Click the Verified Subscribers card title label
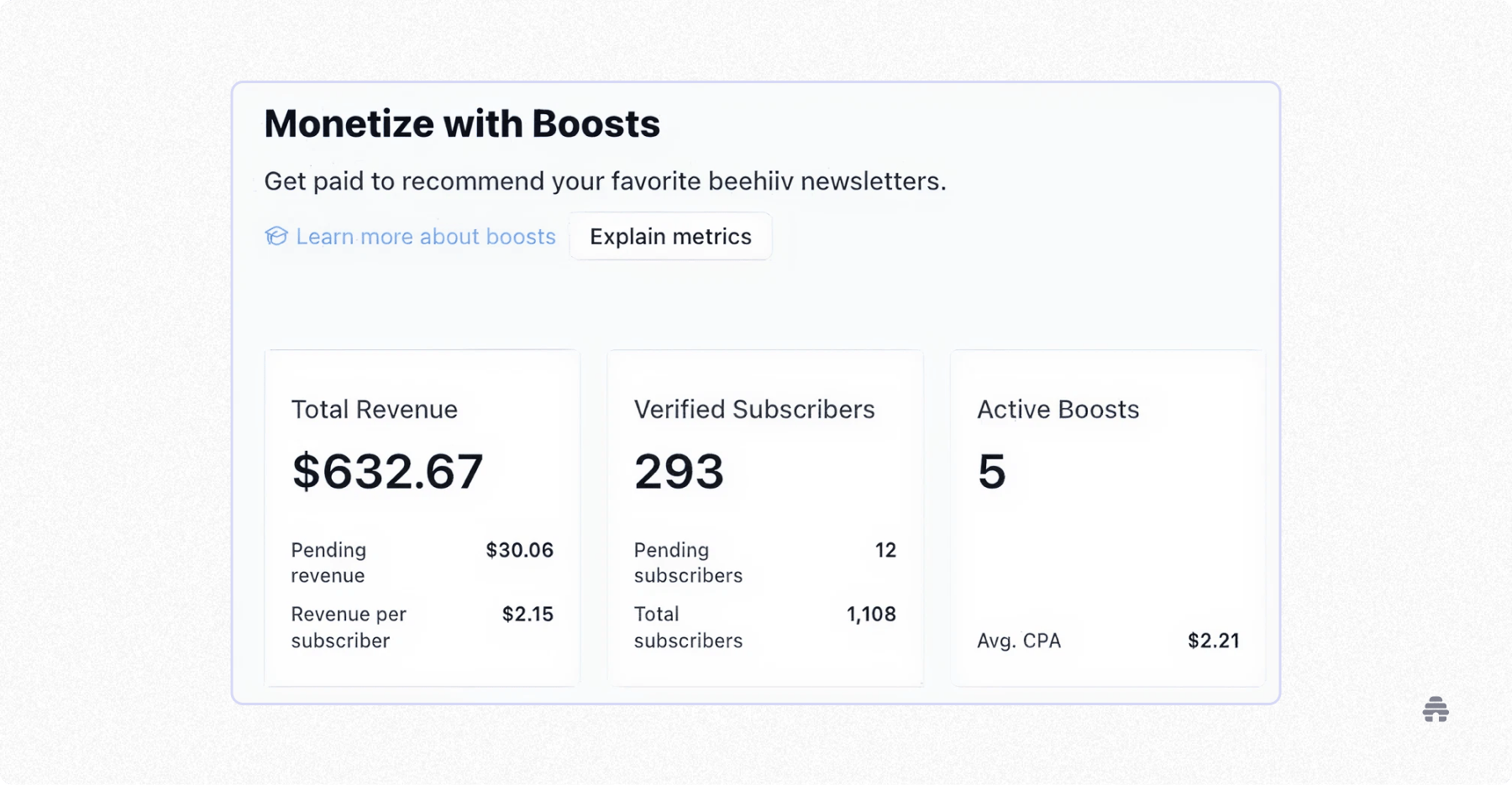 tap(754, 410)
